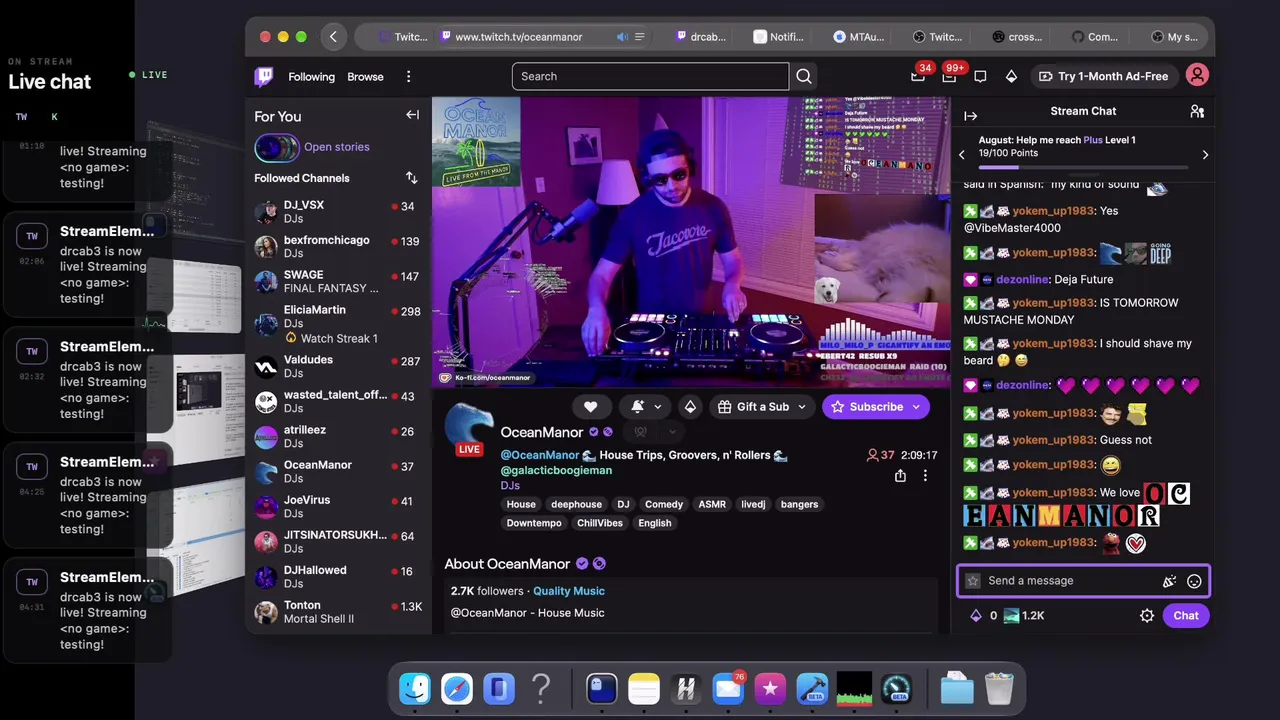Viewport: 1280px width, 720px height.
Task: Collapse the Stream Chat panel
Action: 970,116
